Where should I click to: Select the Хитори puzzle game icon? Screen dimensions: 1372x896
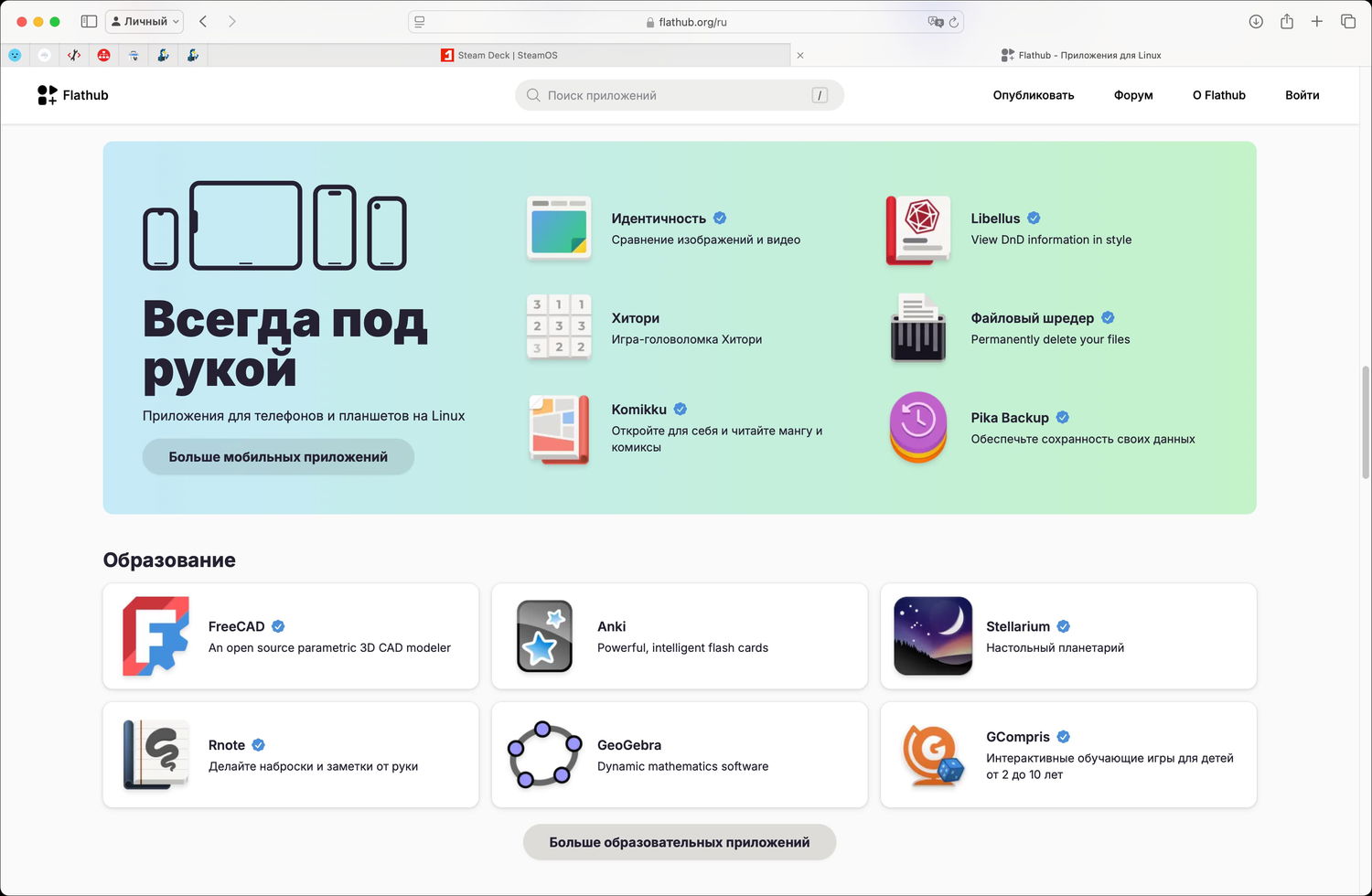click(x=559, y=327)
